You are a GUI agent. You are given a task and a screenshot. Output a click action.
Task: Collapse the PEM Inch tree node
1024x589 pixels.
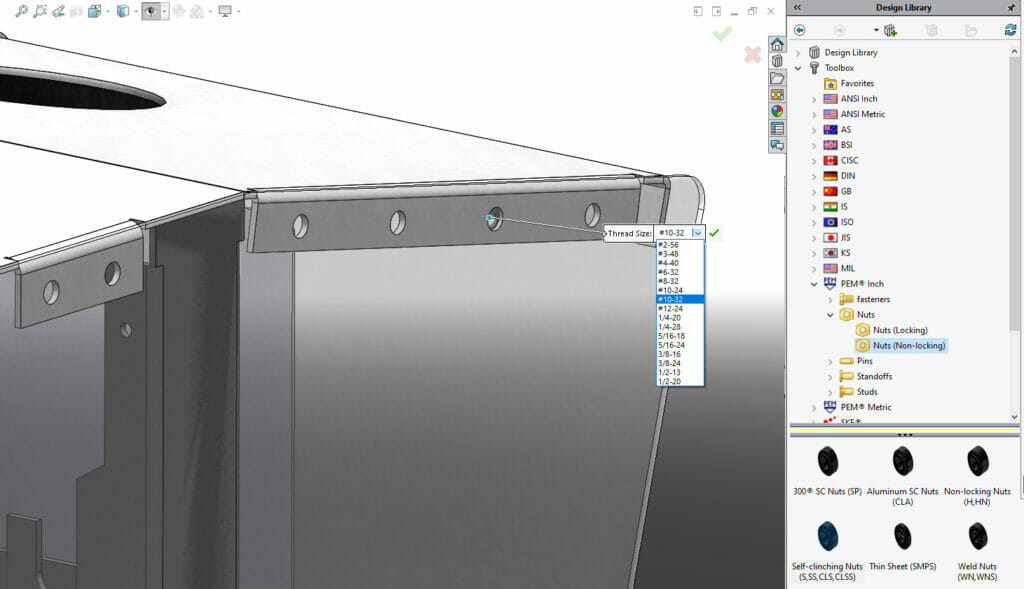pos(814,283)
